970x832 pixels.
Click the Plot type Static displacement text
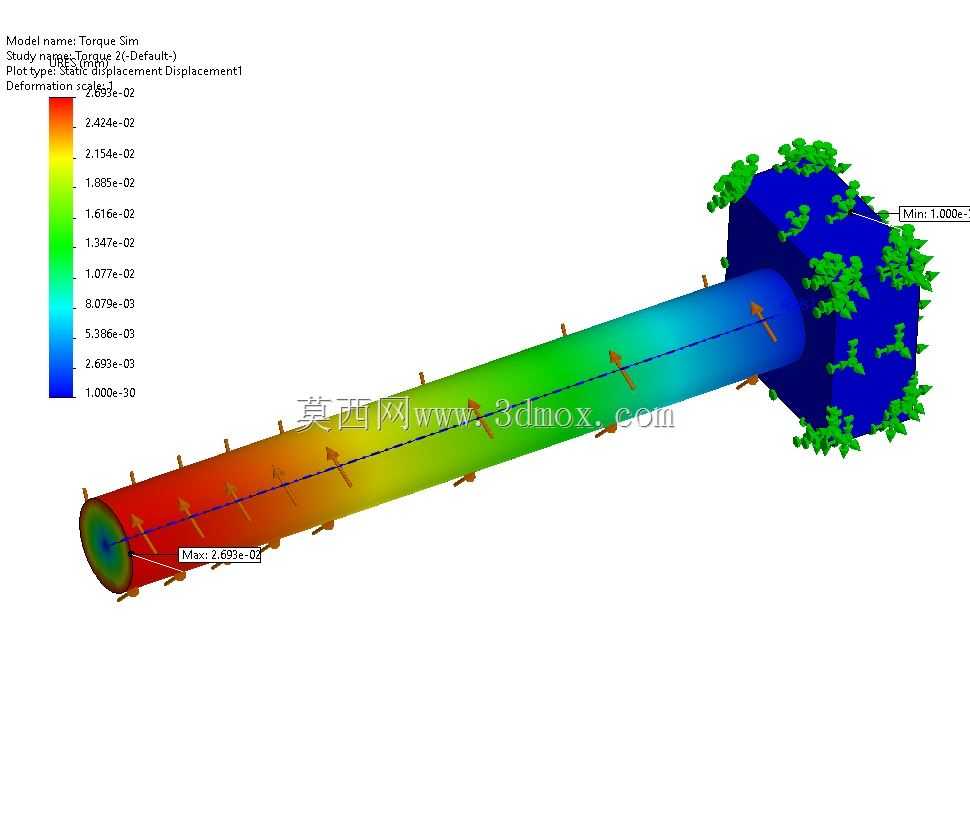pos(124,71)
